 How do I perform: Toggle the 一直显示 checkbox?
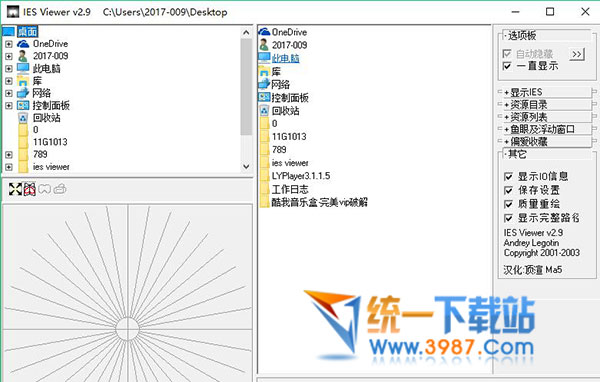[507, 66]
